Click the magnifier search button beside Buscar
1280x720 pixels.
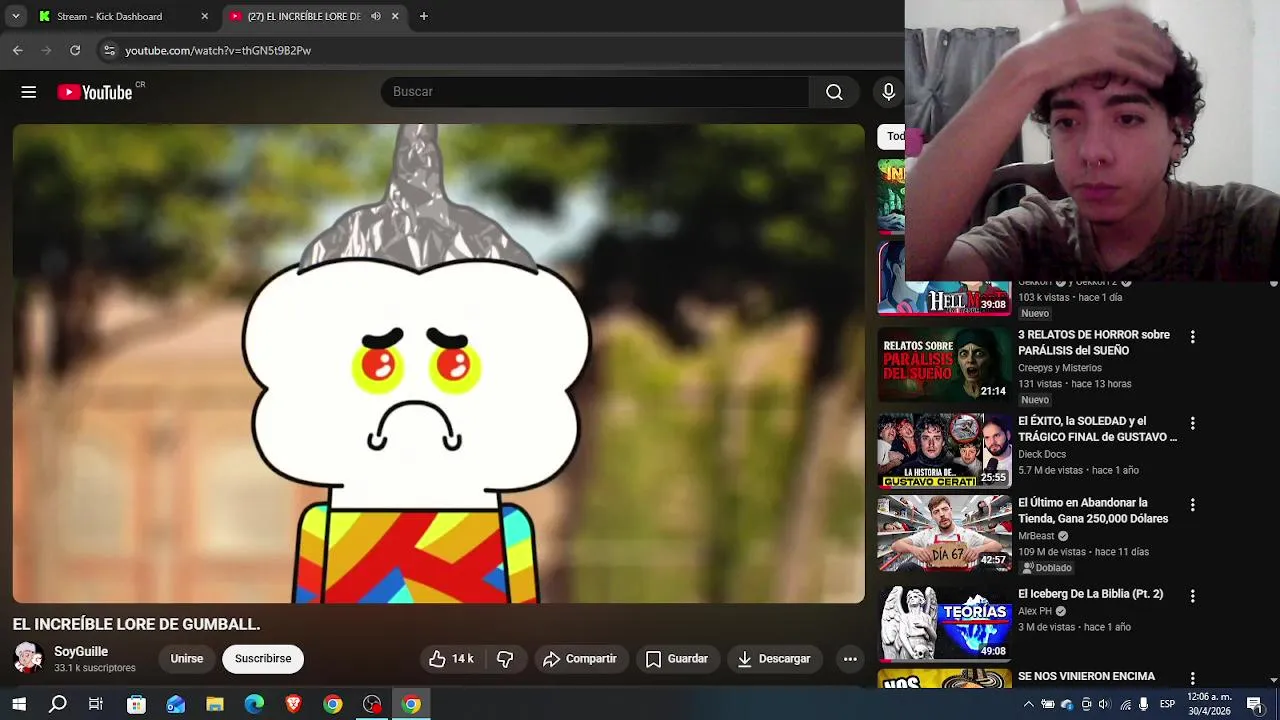[x=834, y=92]
